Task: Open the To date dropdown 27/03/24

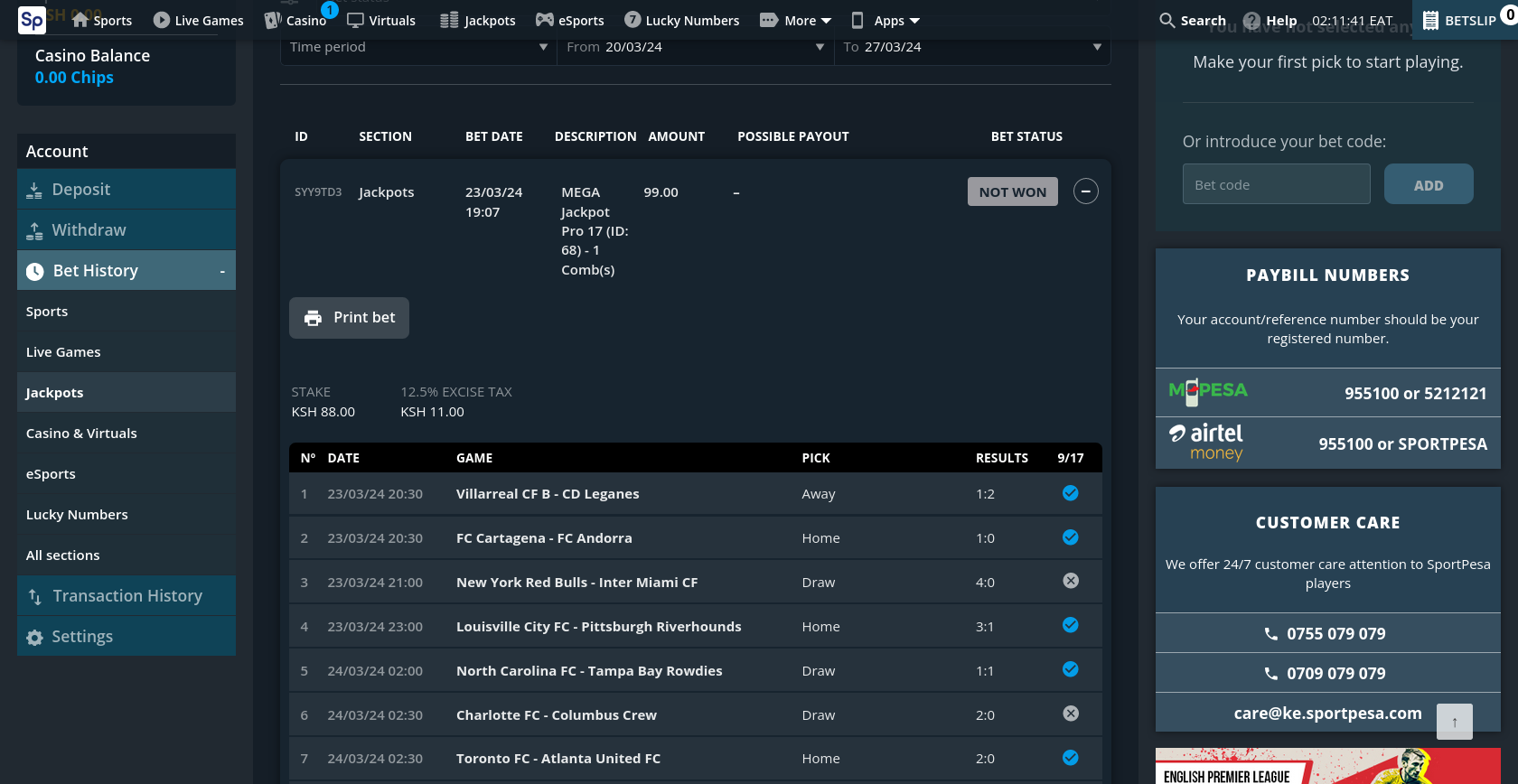Action: click(x=972, y=47)
